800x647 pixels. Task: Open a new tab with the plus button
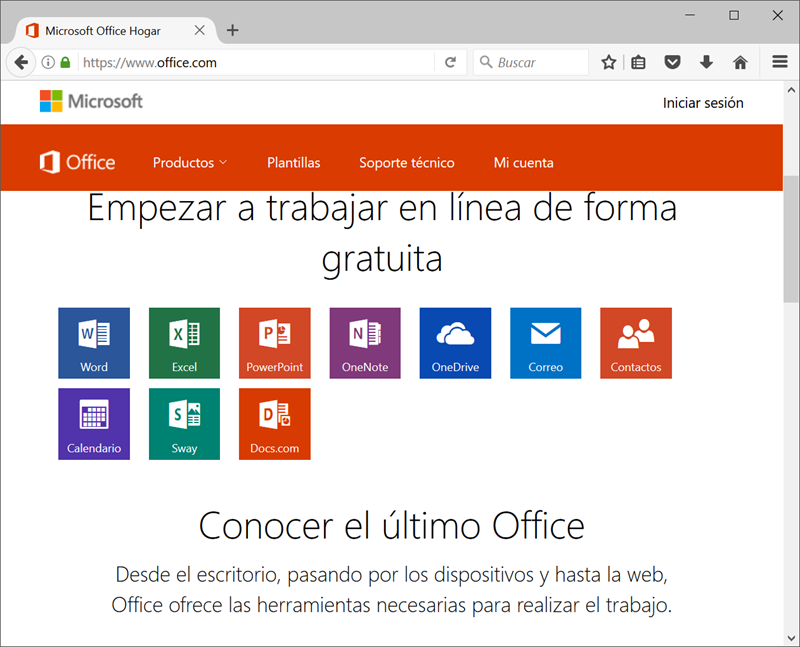pos(233,30)
